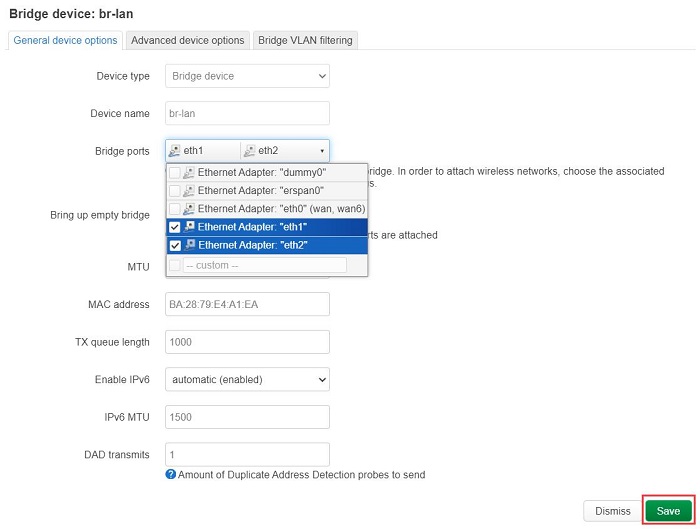Open the Device type dropdown
The height and width of the screenshot is (529, 700).
pos(247,76)
